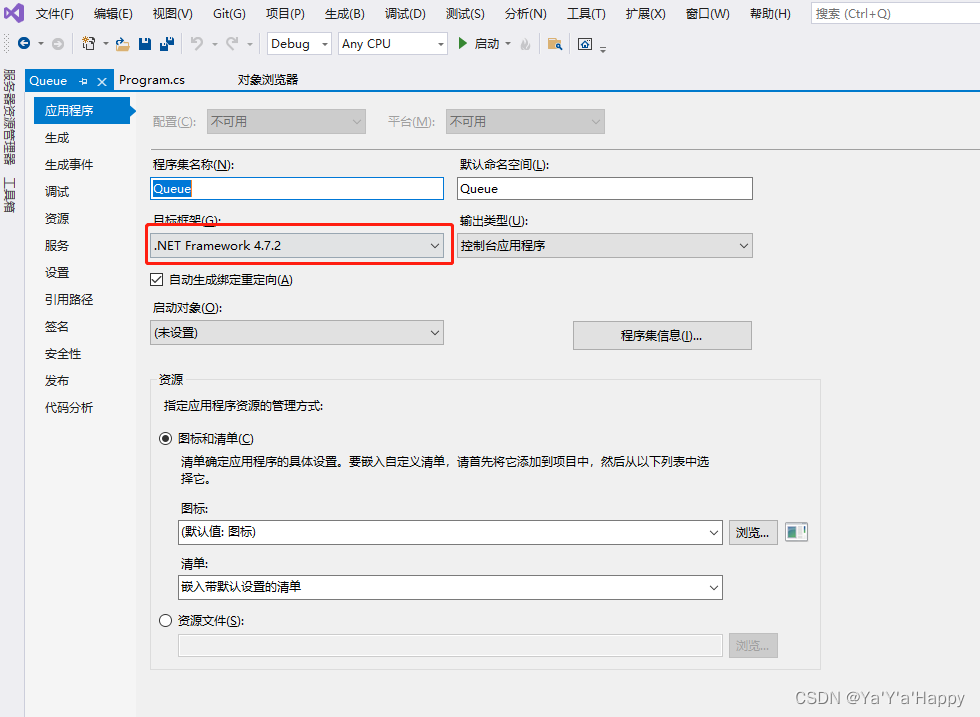The image size is (980, 717).
Task: Open the icon (默认值: 图标) dropdown
Action: click(451, 533)
